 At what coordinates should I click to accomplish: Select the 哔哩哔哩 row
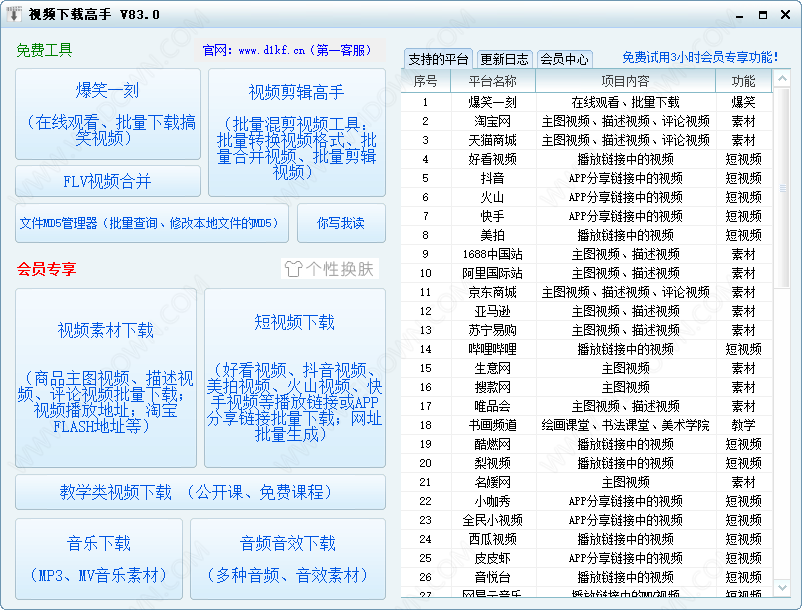click(x=587, y=349)
